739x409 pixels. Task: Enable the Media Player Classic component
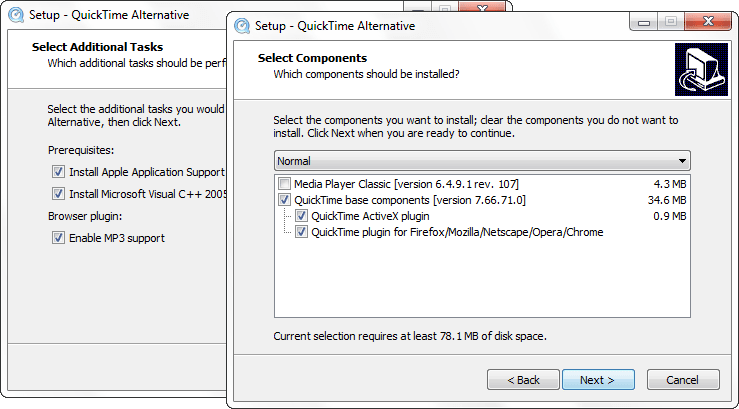(284, 184)
